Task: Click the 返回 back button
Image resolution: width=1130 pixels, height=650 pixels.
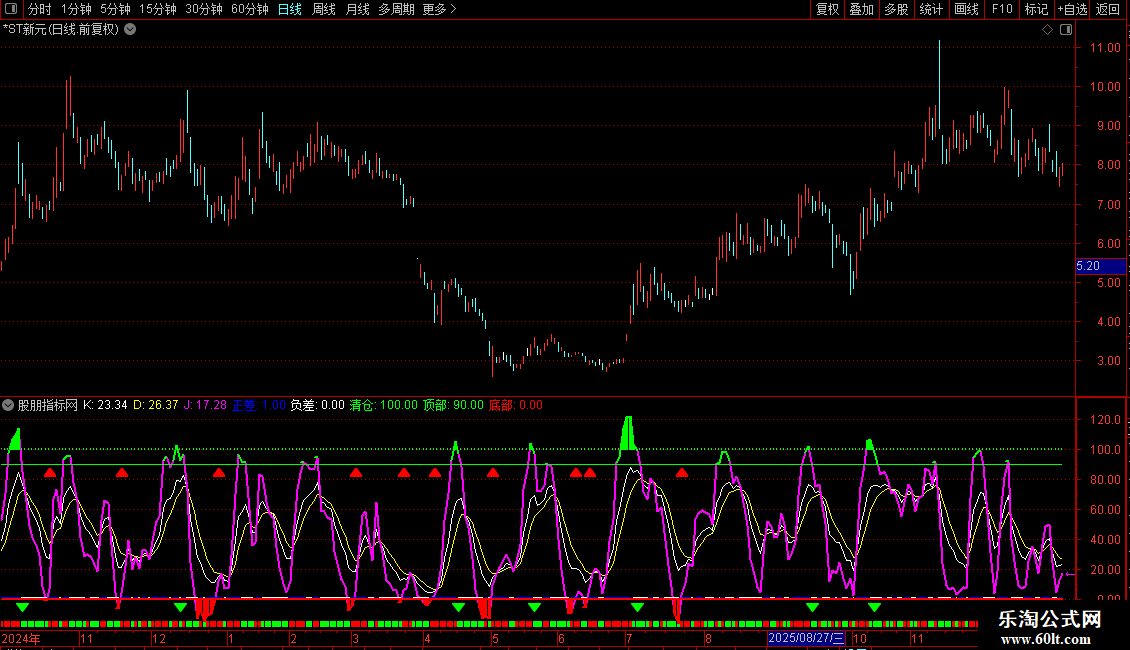Action: pos(1108,9)
